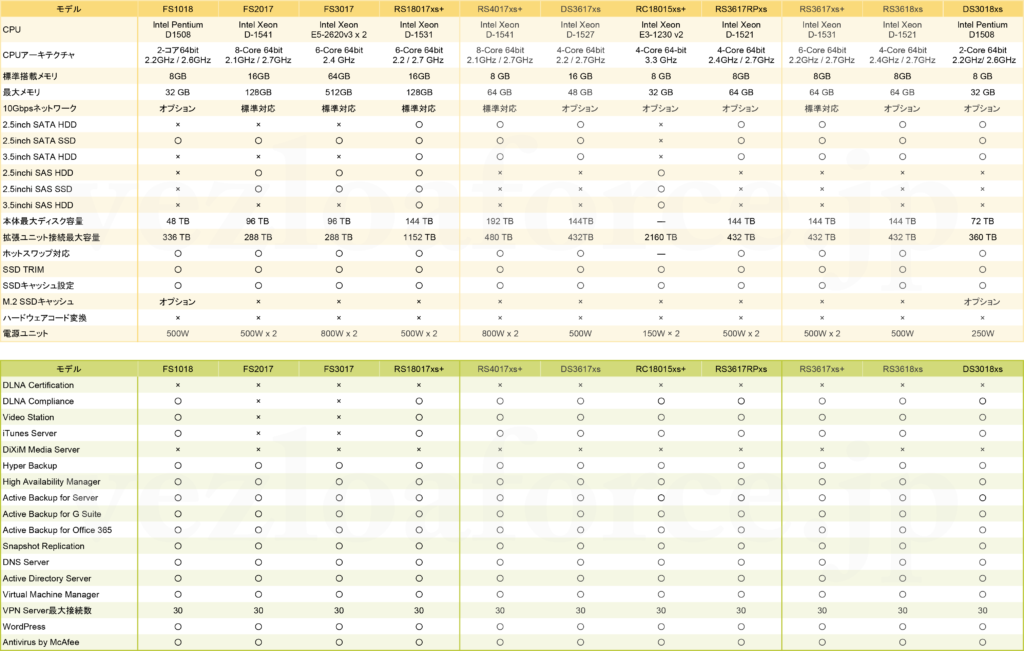
Task: Select the "150W × 2" power supply value
Action: click(x=660, y=334)
